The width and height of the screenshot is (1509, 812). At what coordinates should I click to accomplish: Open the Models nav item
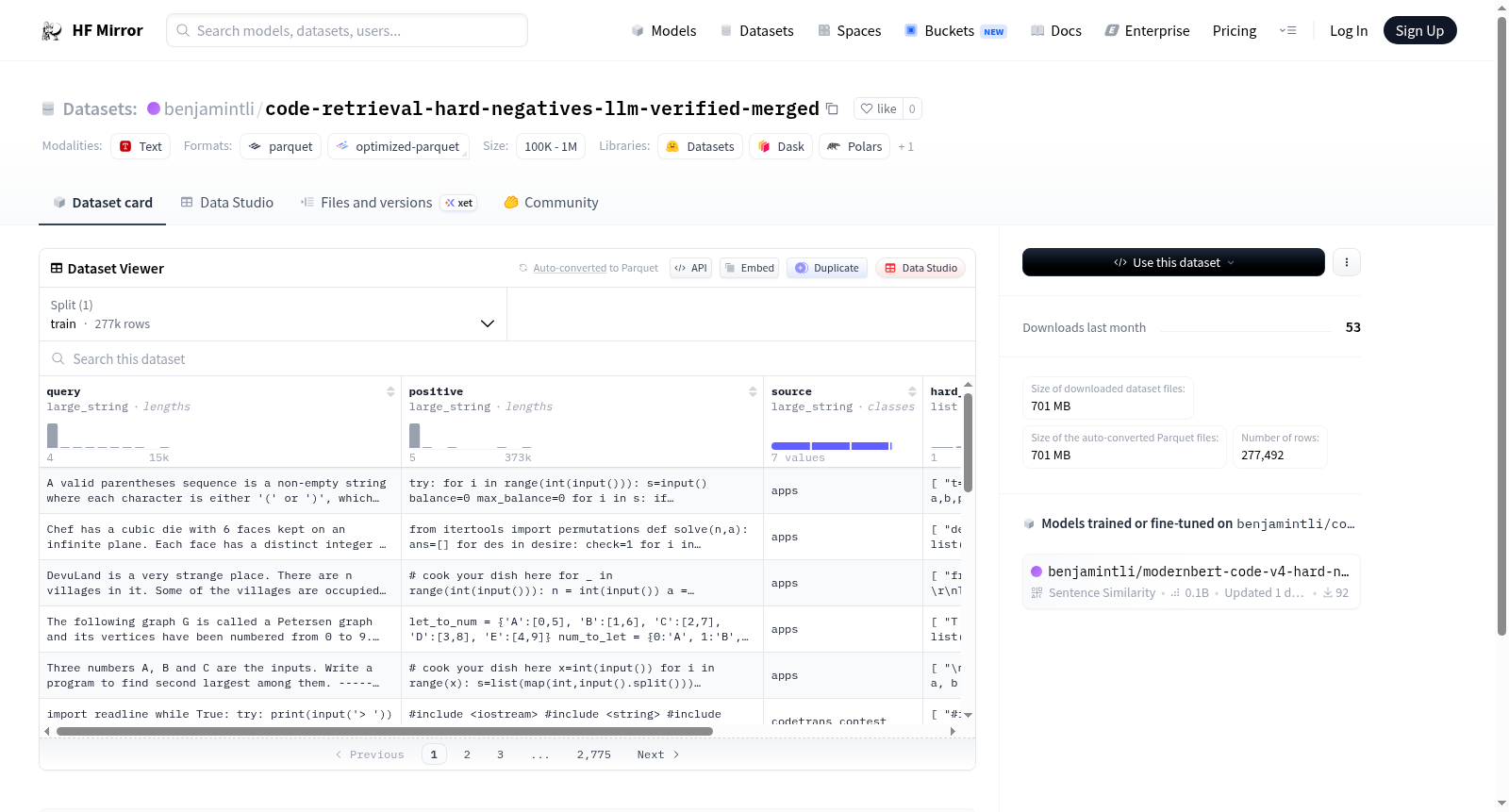tap(664, 30)
